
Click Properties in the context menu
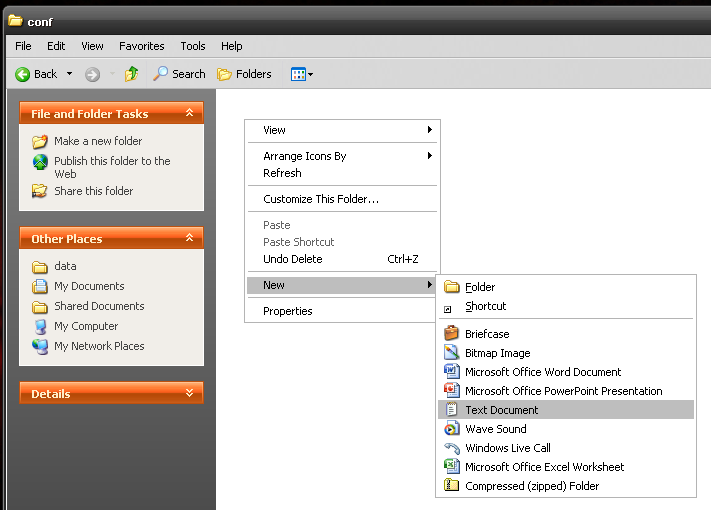[x=288, y=311]
